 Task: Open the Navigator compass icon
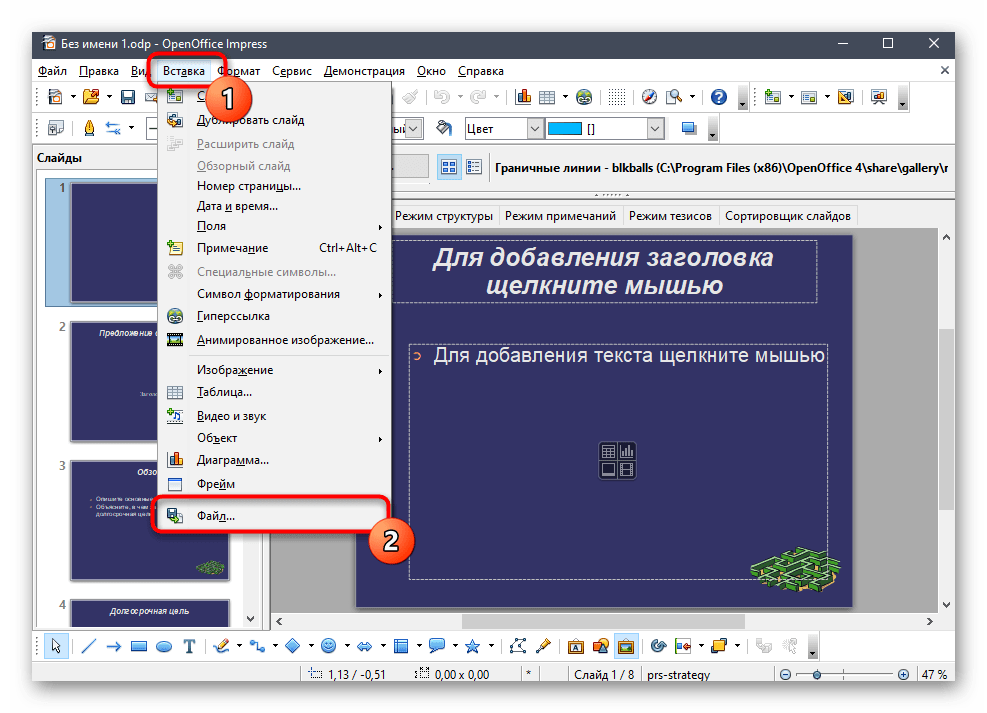click(649, 97)
